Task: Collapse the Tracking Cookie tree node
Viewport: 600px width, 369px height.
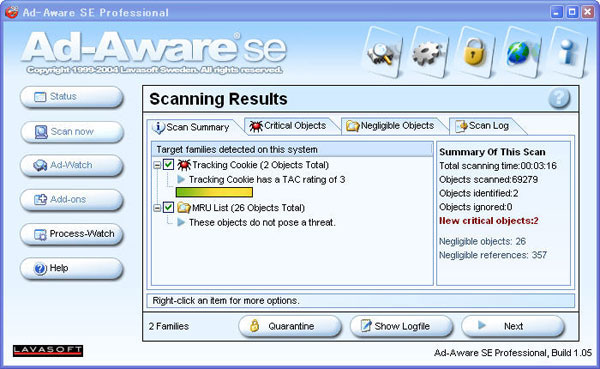Action: (157, 165)
